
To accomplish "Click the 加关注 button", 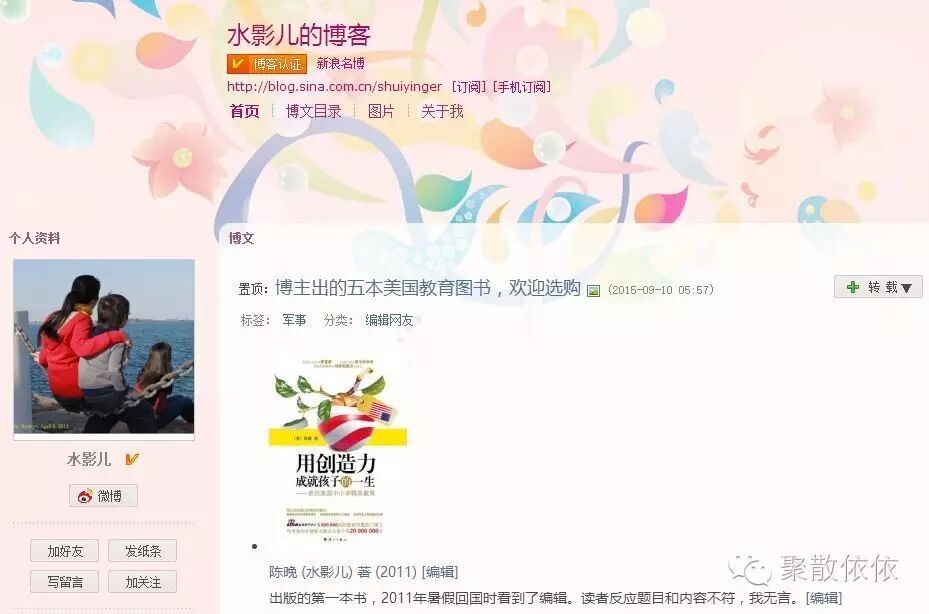I will tap(143, 582).
